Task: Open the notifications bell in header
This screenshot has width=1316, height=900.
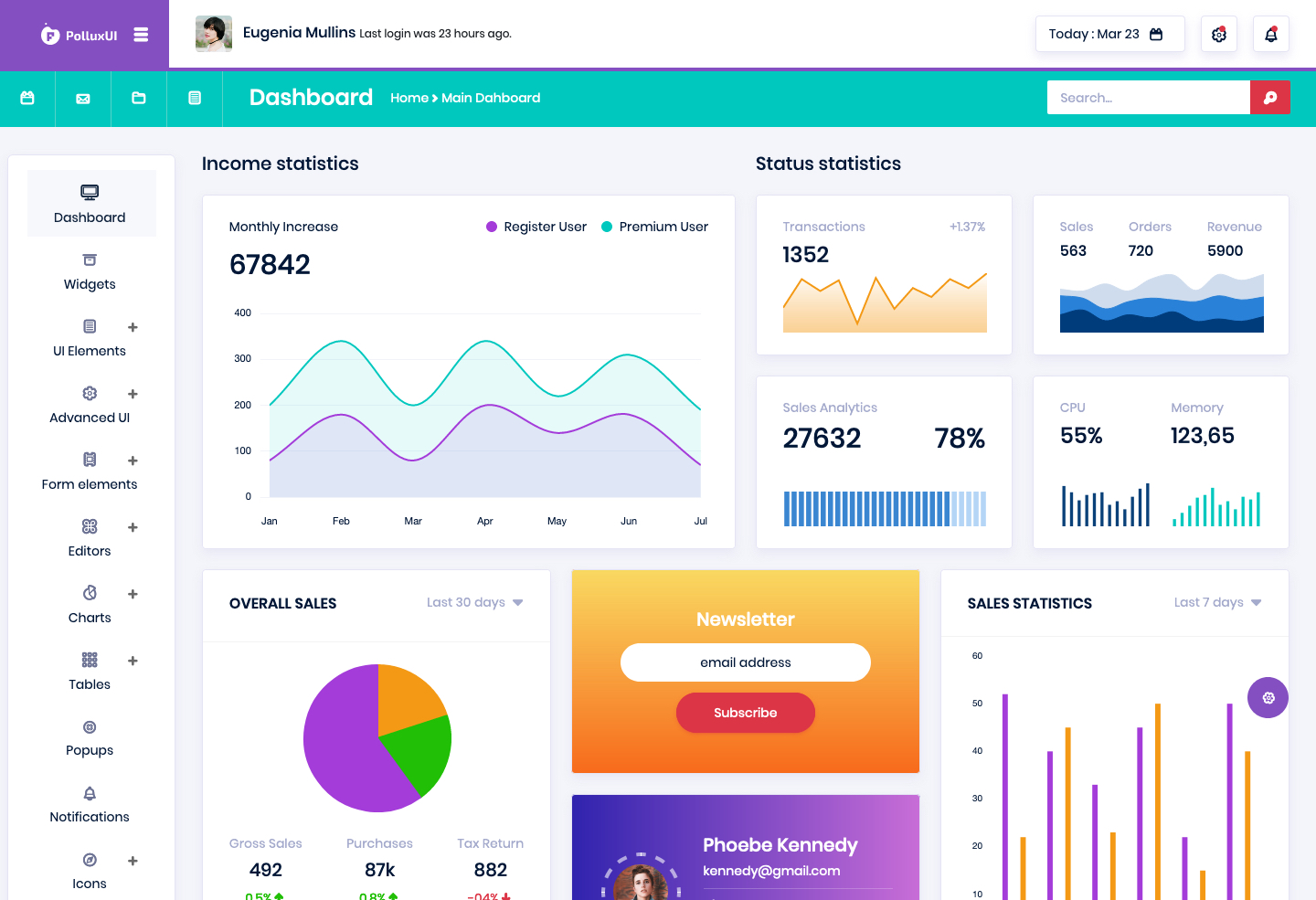Action: tap(1270, 34)
